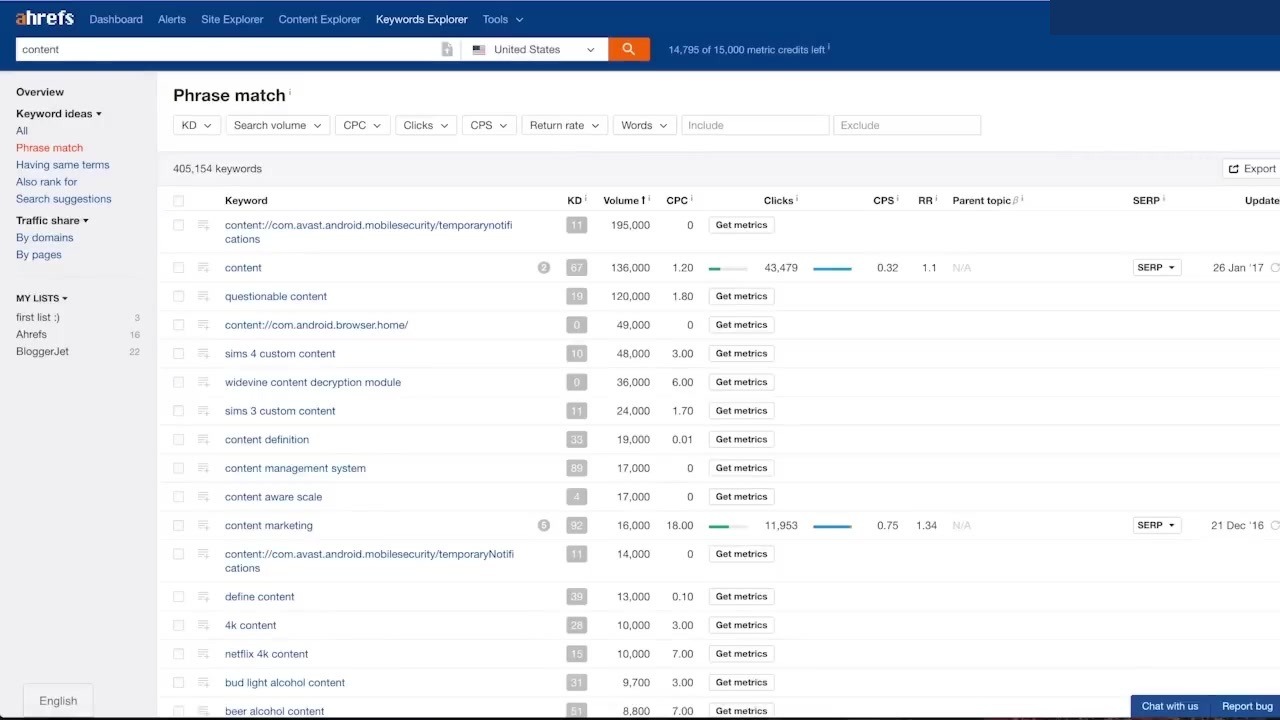This screenshot has height=720, width=1280.
Task: Select Having same terms in sidebar
Action: (63, 165)
